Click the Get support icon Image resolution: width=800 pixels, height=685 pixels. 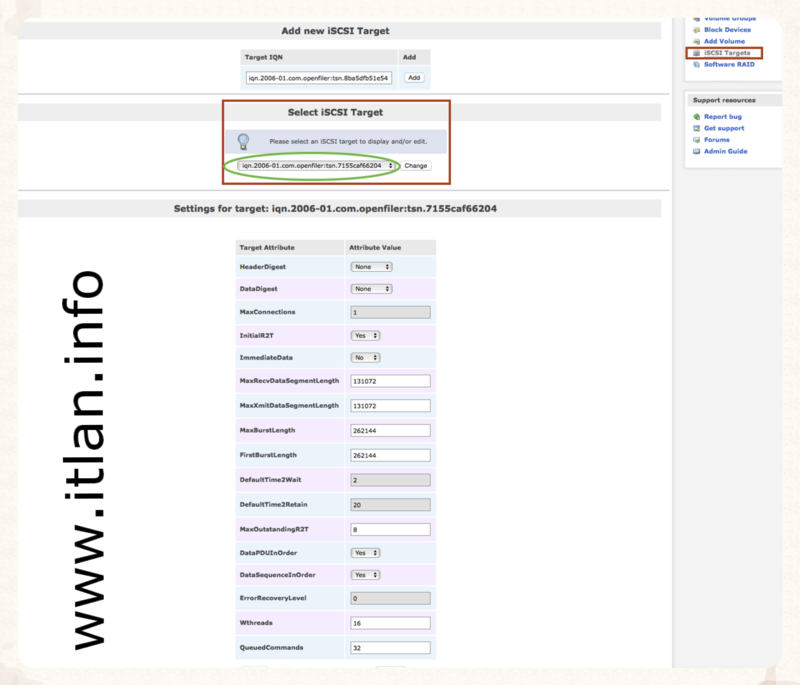pos(696,128)
